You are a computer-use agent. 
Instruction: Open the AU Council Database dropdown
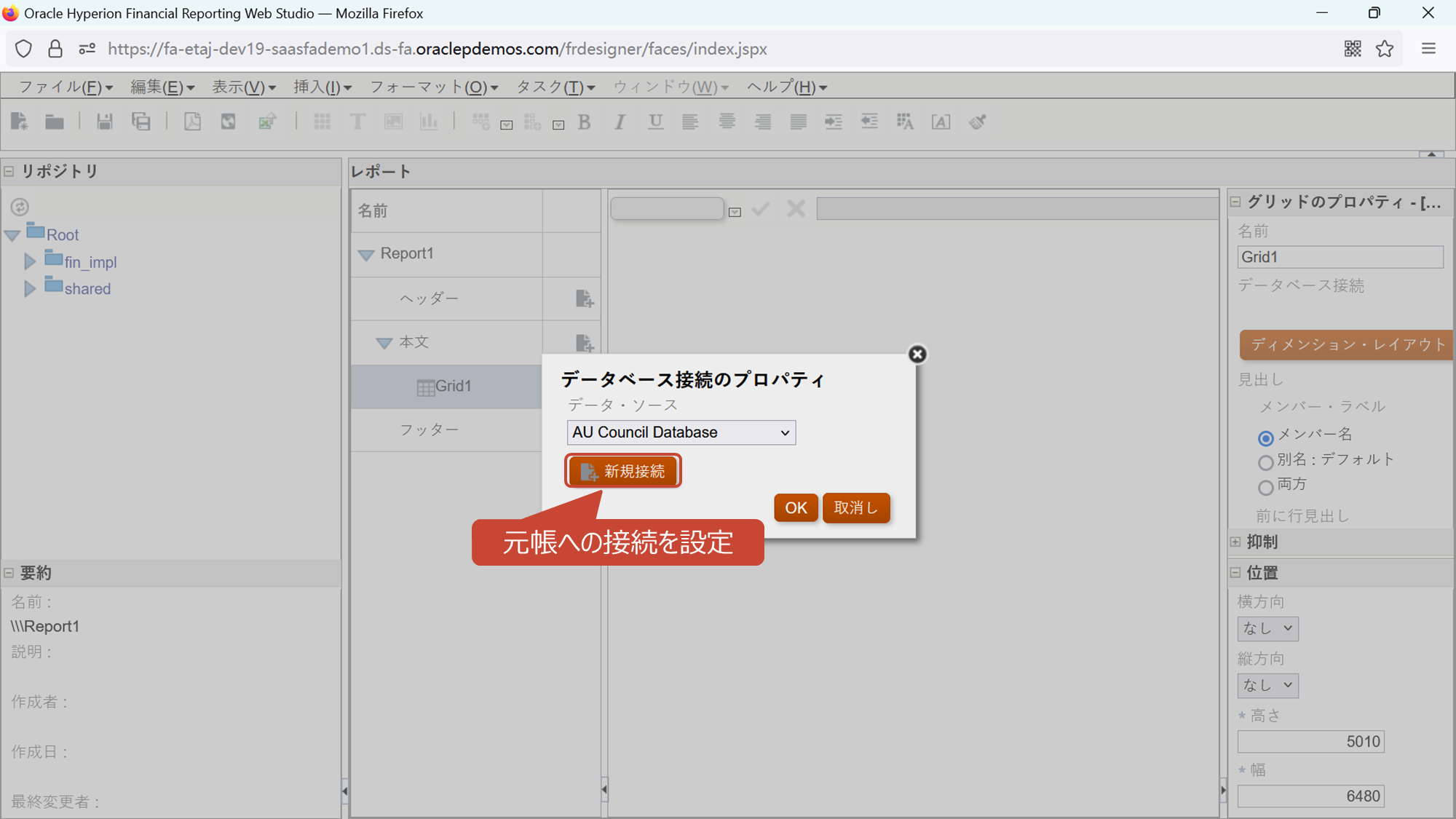(681, 432)
